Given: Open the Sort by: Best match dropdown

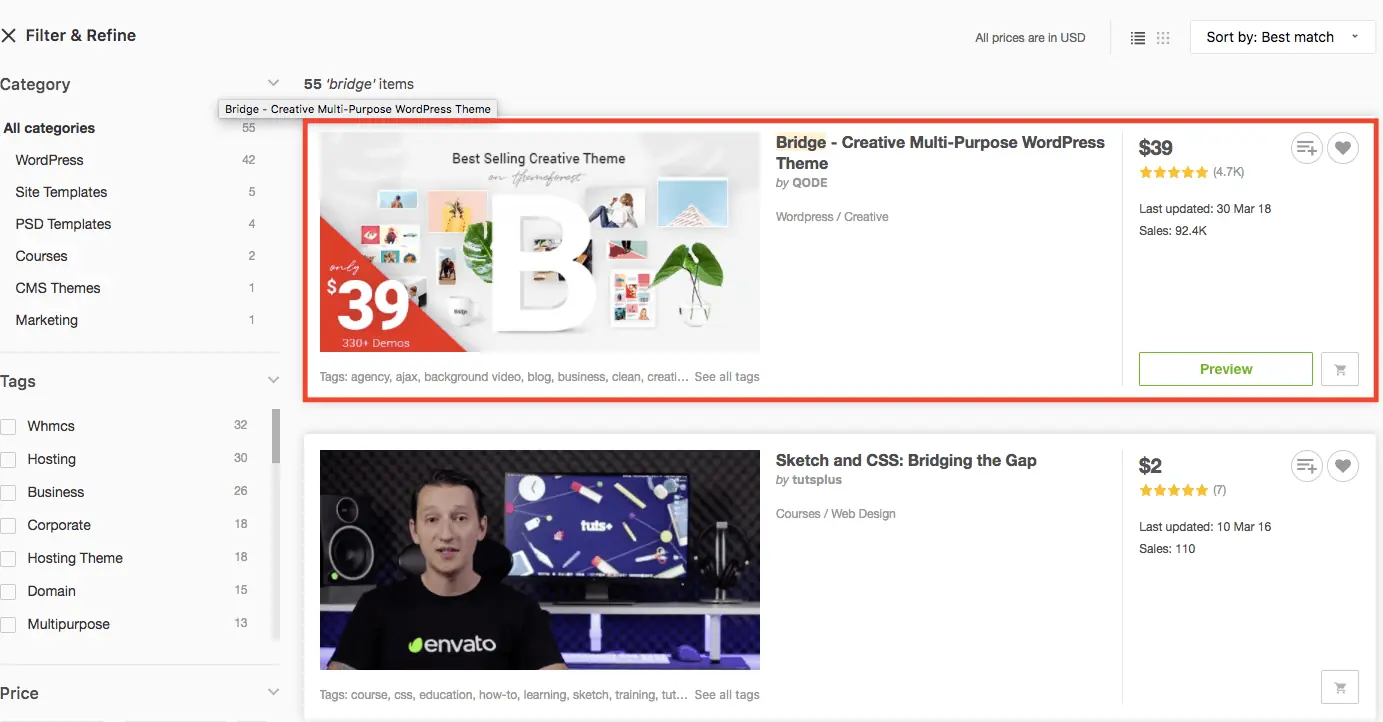Looking at the screenshot, I should pyautogui.click(x=1283, y=37).
